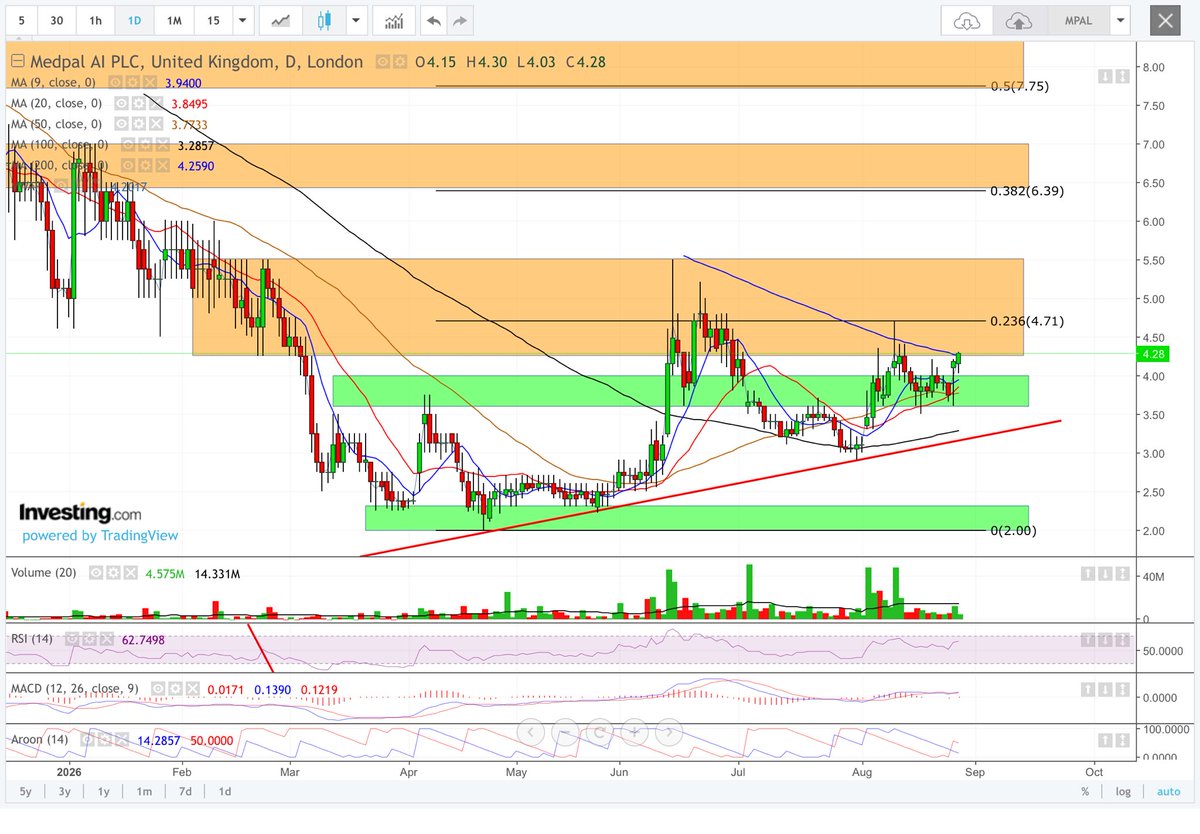Screen dimensions: 1200x834
Task: Expand the chart style dropdown arrow
Action: tap(355, 20)
